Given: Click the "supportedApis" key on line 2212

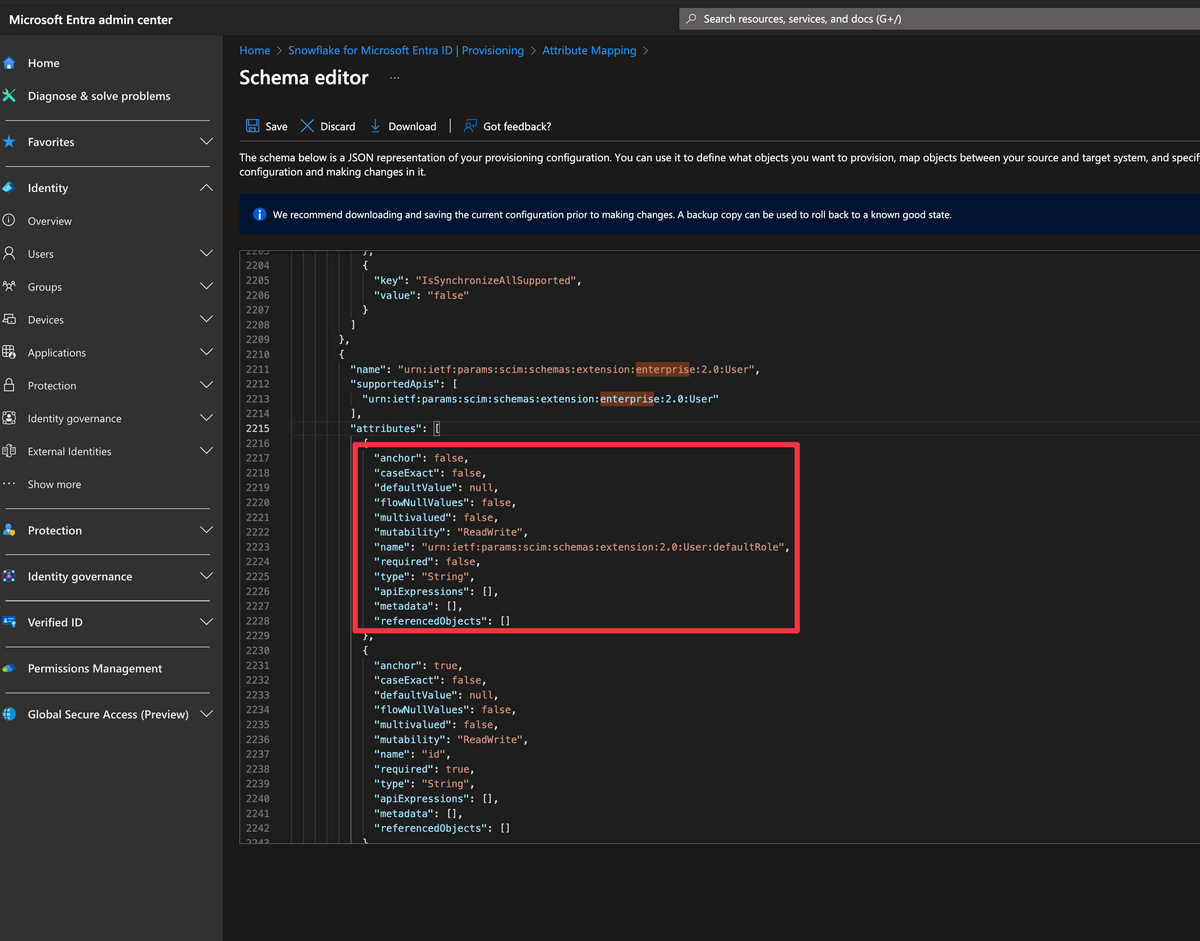Looking at the screenshot, I should coord(393,385).
